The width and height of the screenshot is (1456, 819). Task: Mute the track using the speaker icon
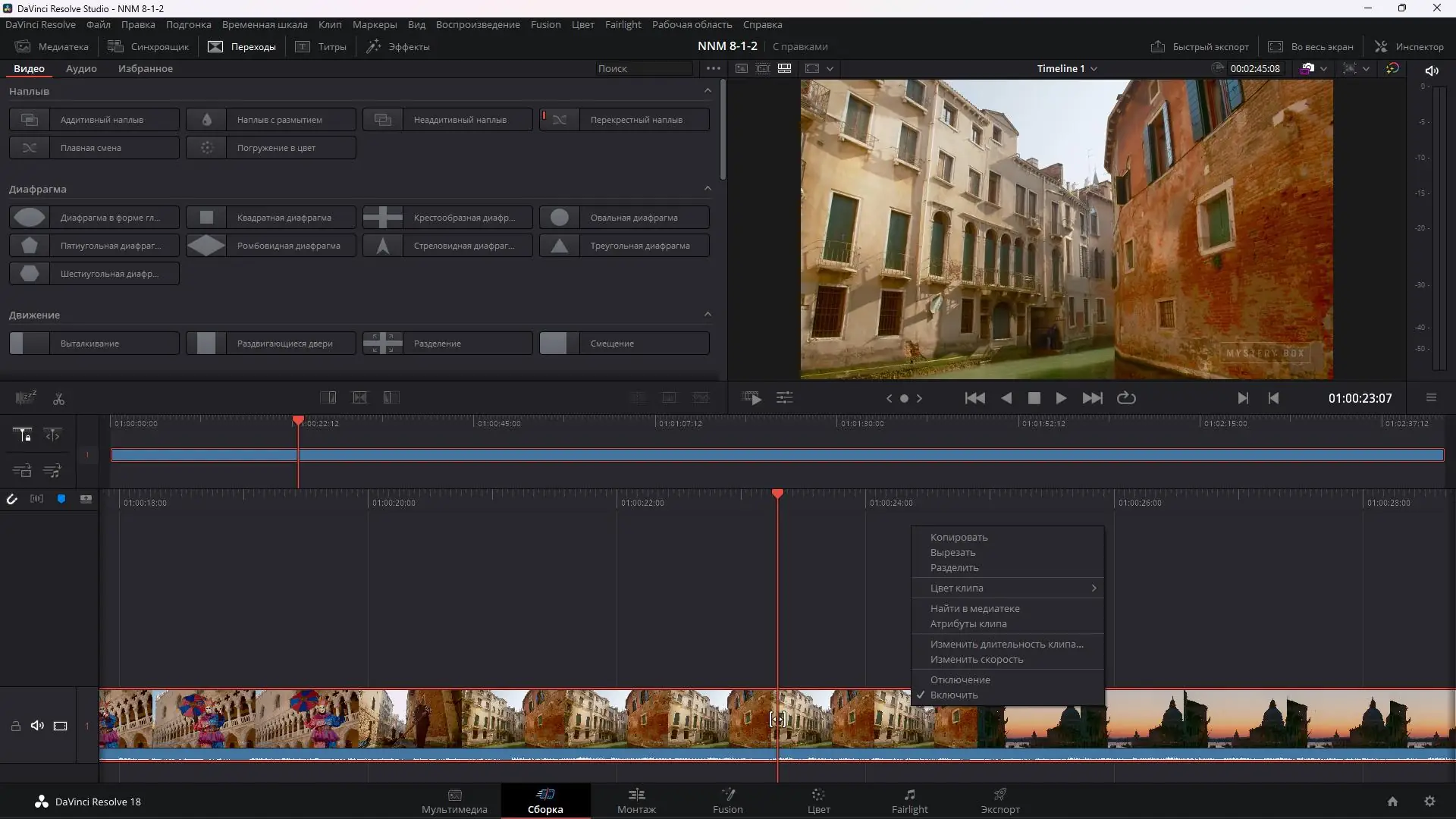click(x=37, y=726)
